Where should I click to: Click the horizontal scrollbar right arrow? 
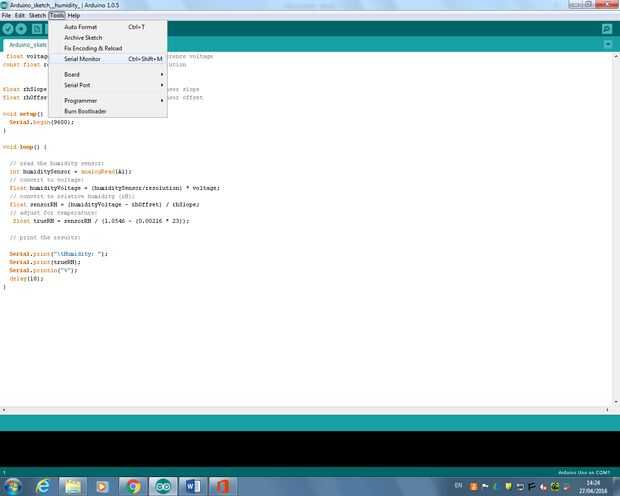click(x=607, y=410)
